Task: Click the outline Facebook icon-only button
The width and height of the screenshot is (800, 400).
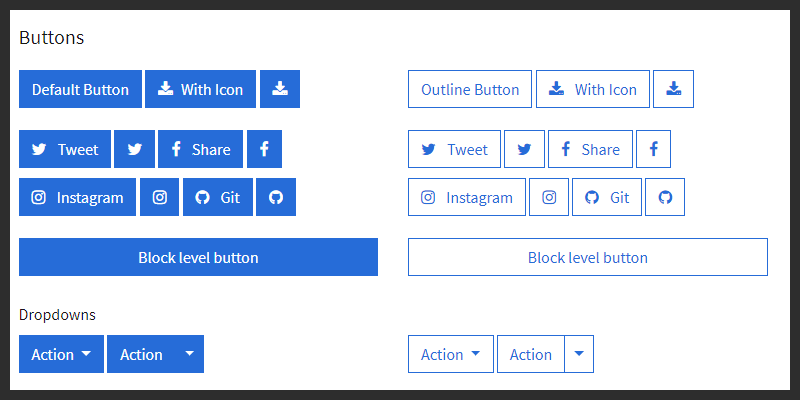Action: coord(653,149)
